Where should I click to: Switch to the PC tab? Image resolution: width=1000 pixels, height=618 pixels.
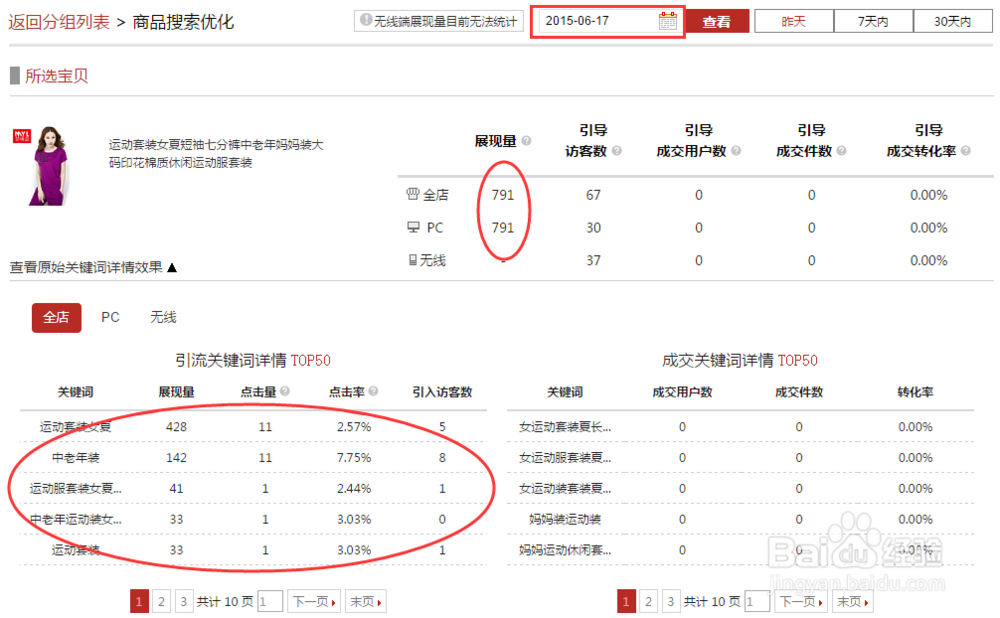click(110, 317)
